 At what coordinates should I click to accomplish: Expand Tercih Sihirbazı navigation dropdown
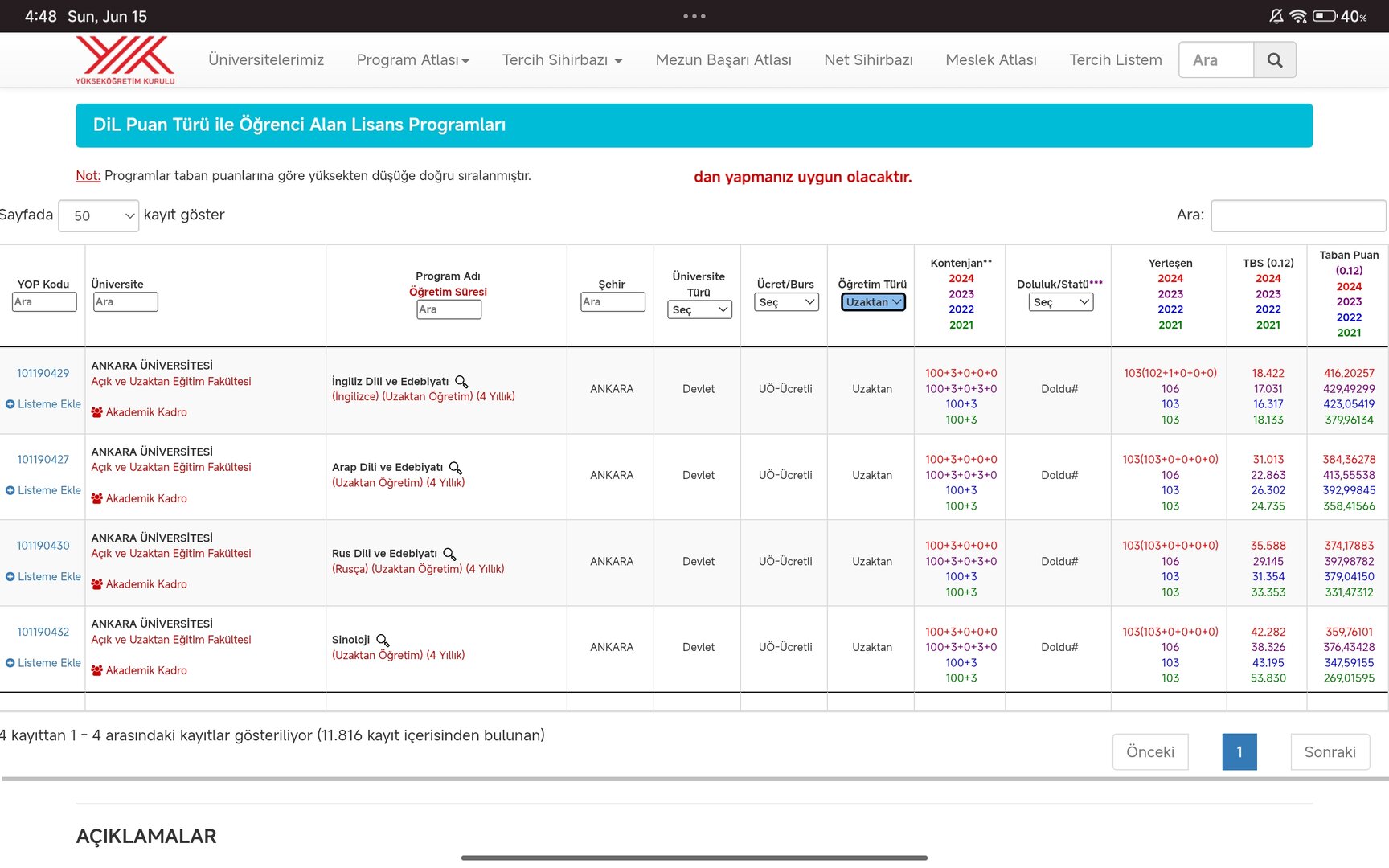(x=563, y=59)
